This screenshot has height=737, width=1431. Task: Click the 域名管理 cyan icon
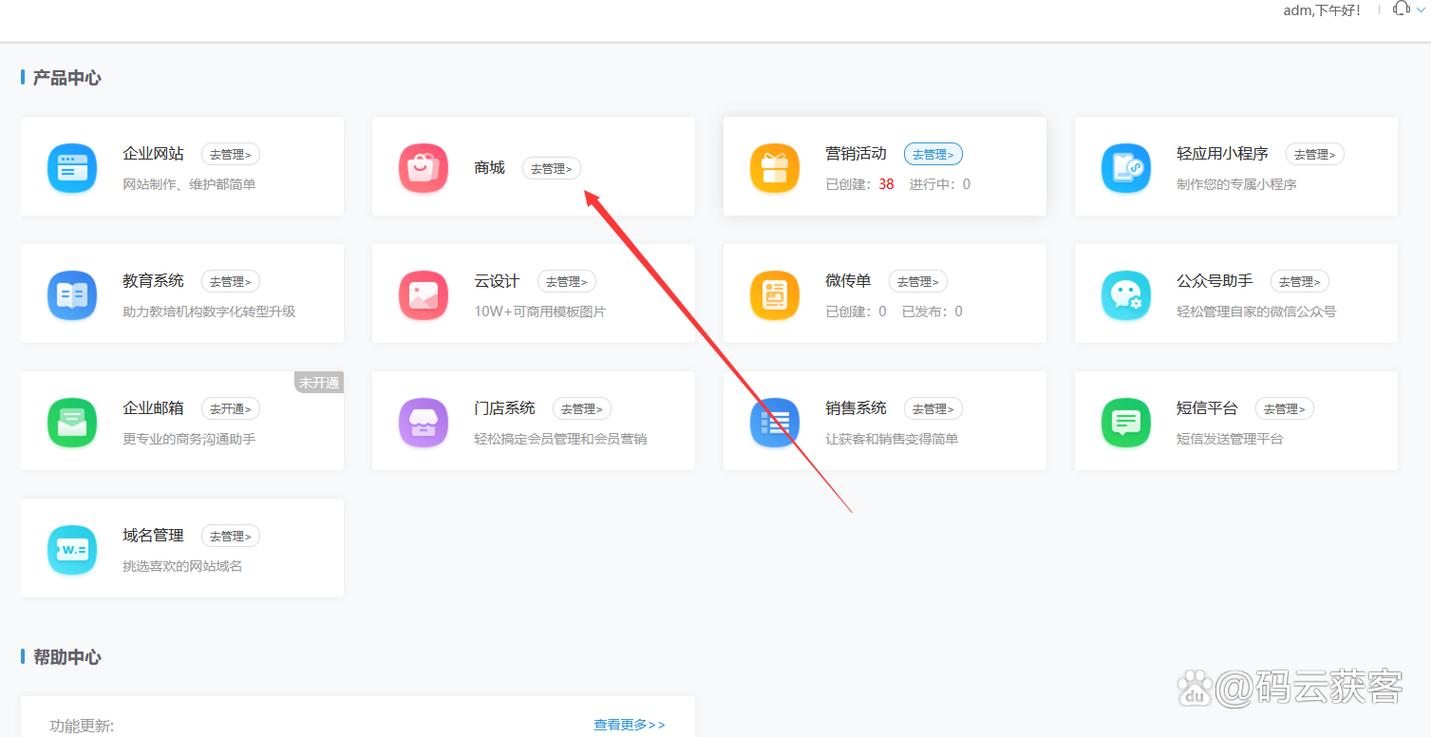coord(72,550)
